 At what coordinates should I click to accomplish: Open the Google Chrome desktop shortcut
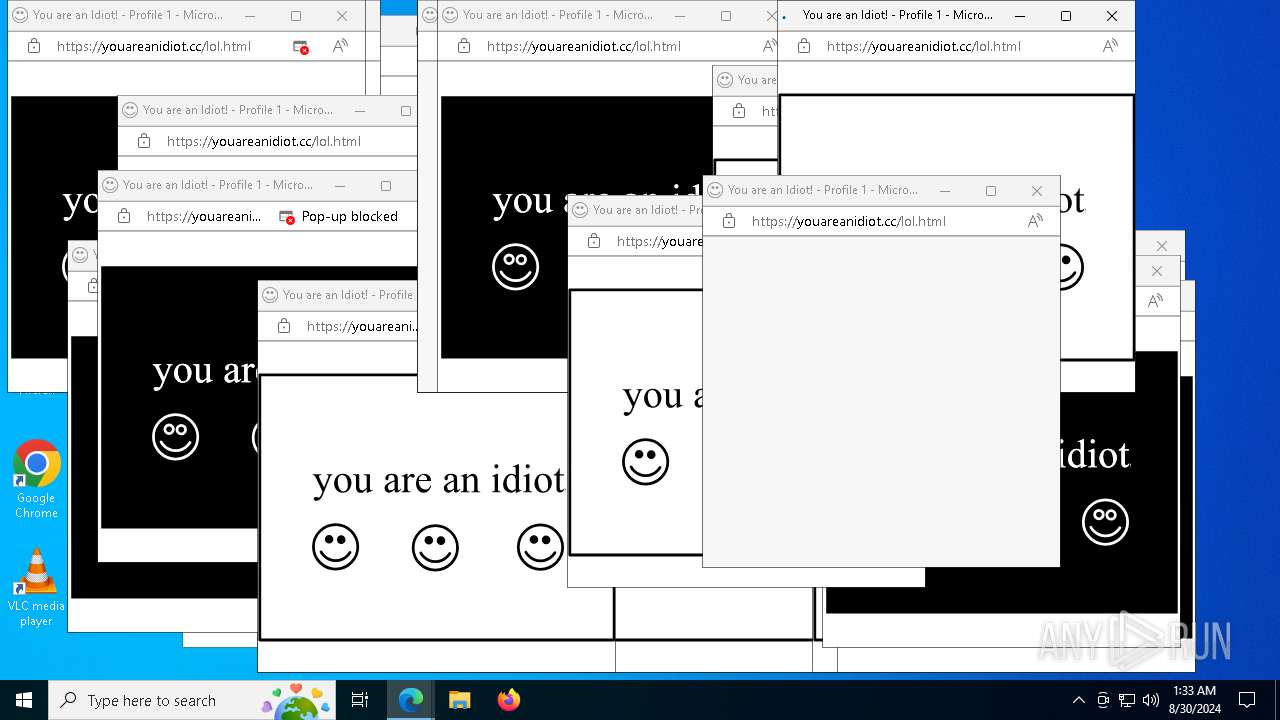36,480
